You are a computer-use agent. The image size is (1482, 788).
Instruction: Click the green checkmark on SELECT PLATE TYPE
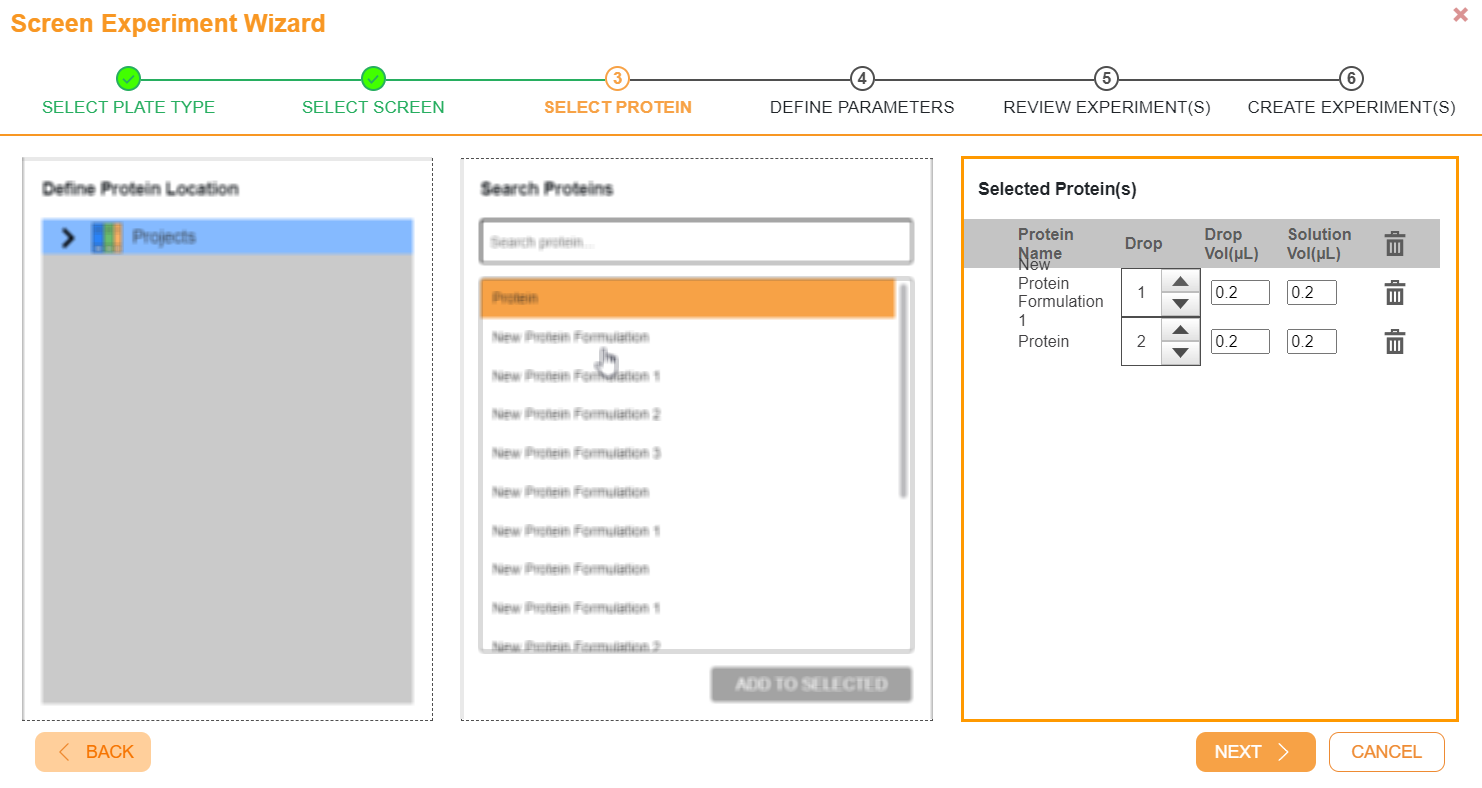click(128, 78)
